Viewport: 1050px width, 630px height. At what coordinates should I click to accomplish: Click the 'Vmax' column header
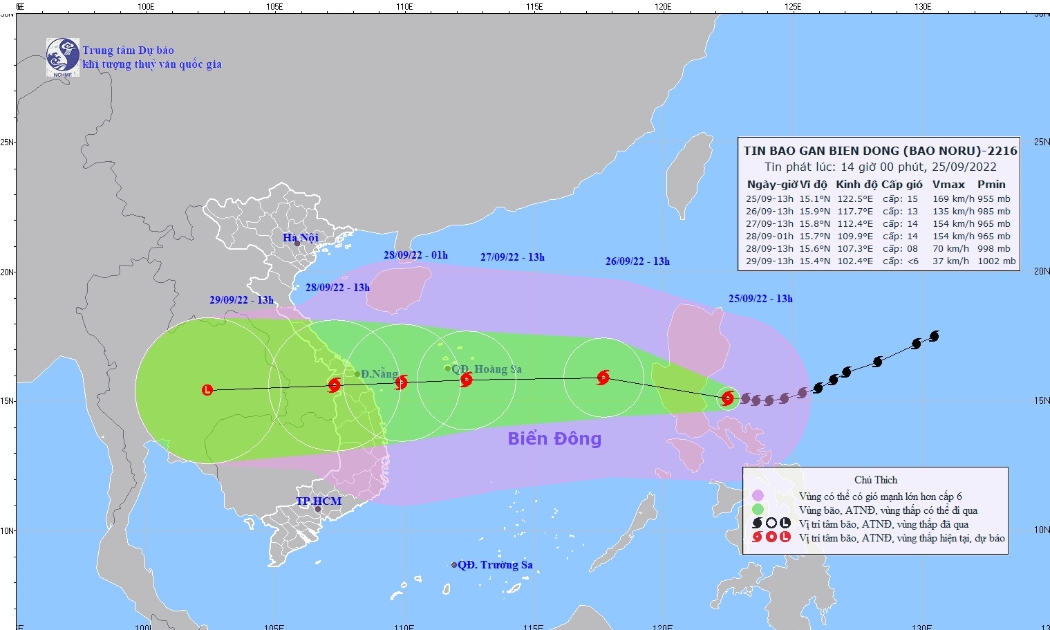point(948,184)
